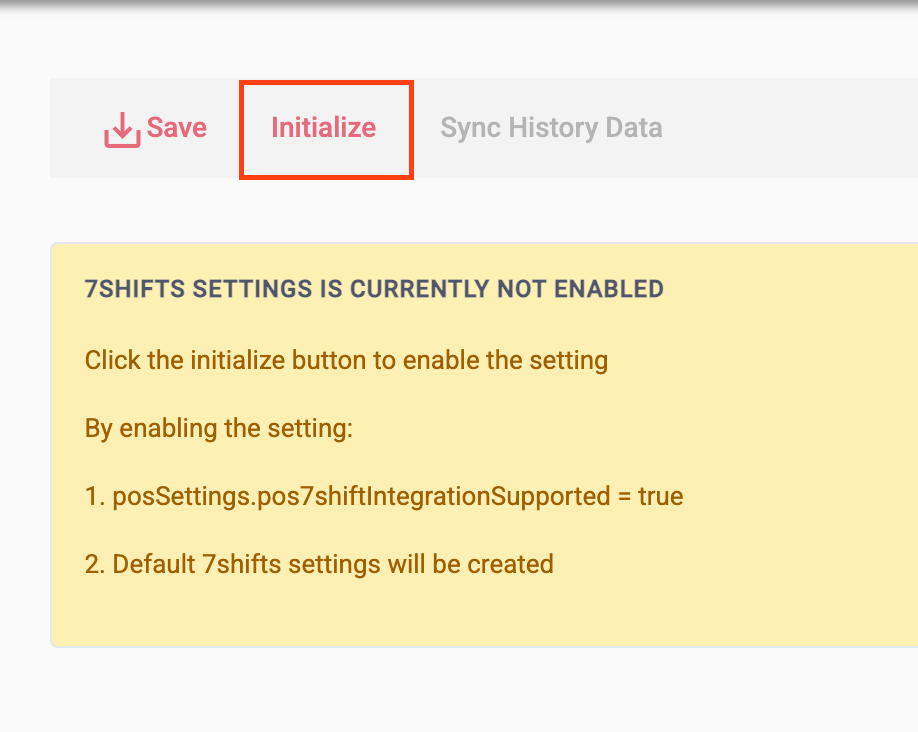Click the 'true' value in item one

pyautogui.click(x=660, y=496)
